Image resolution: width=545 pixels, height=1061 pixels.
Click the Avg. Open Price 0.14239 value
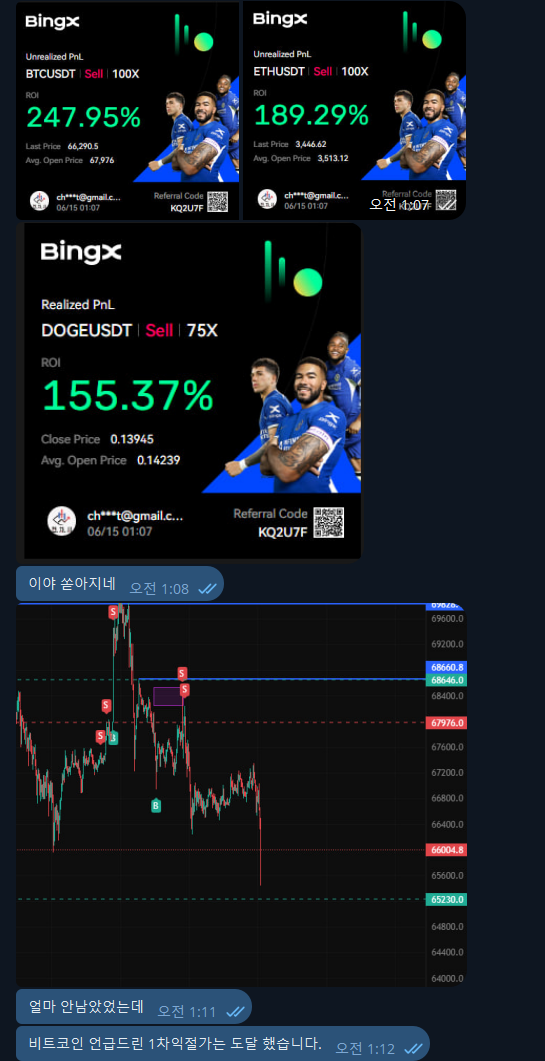[x=158, y=460]
